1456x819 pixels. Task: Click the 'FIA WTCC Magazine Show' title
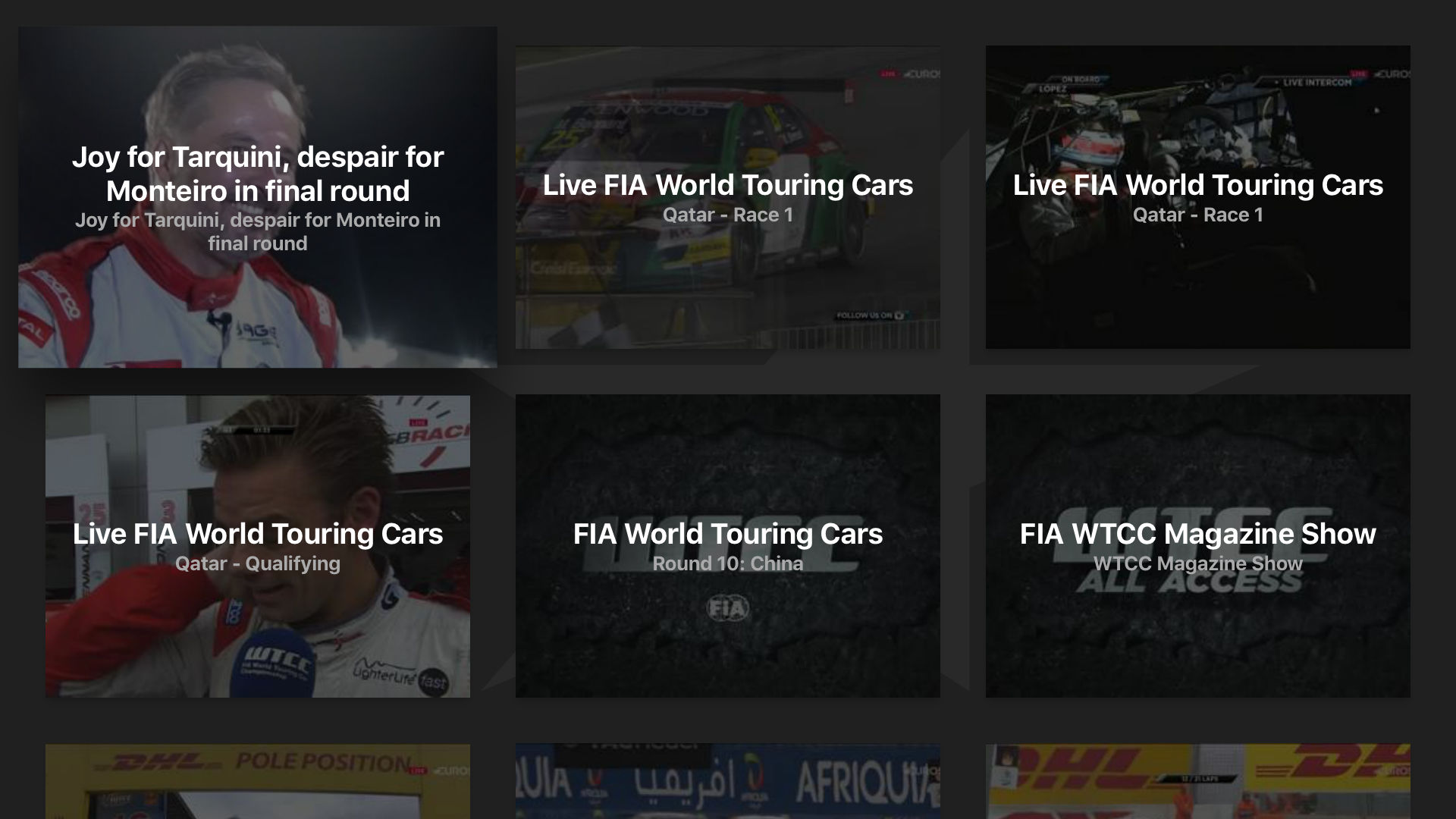(1198, 534)
